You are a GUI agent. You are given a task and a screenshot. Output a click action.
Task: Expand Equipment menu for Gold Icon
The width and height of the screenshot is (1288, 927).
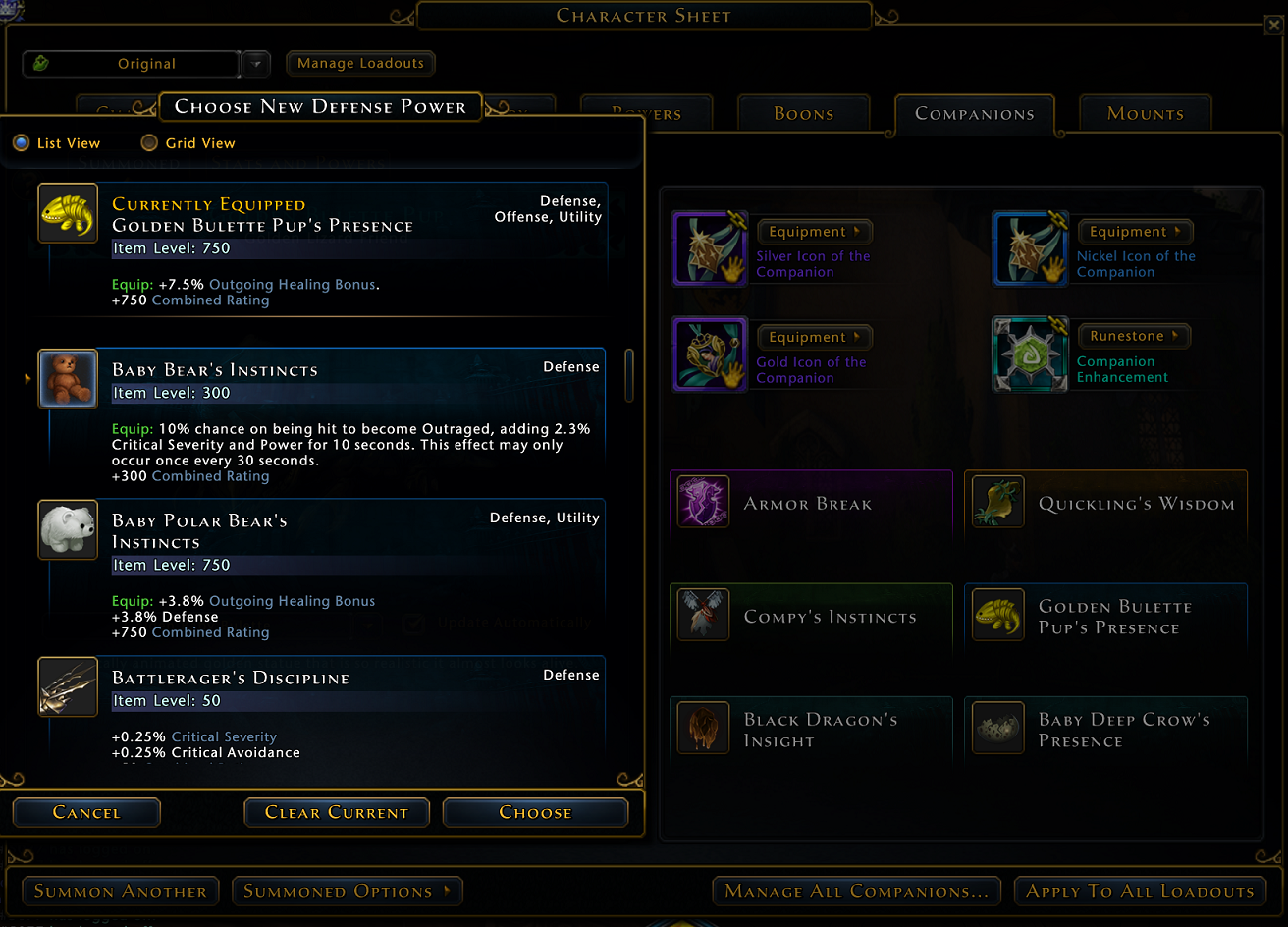point(814,337)
